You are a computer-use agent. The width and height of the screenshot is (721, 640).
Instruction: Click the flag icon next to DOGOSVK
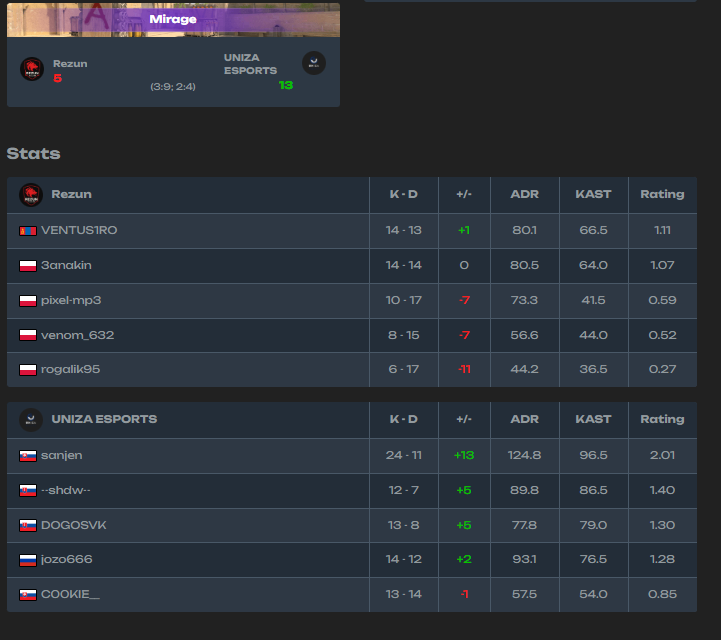(28, 526)
